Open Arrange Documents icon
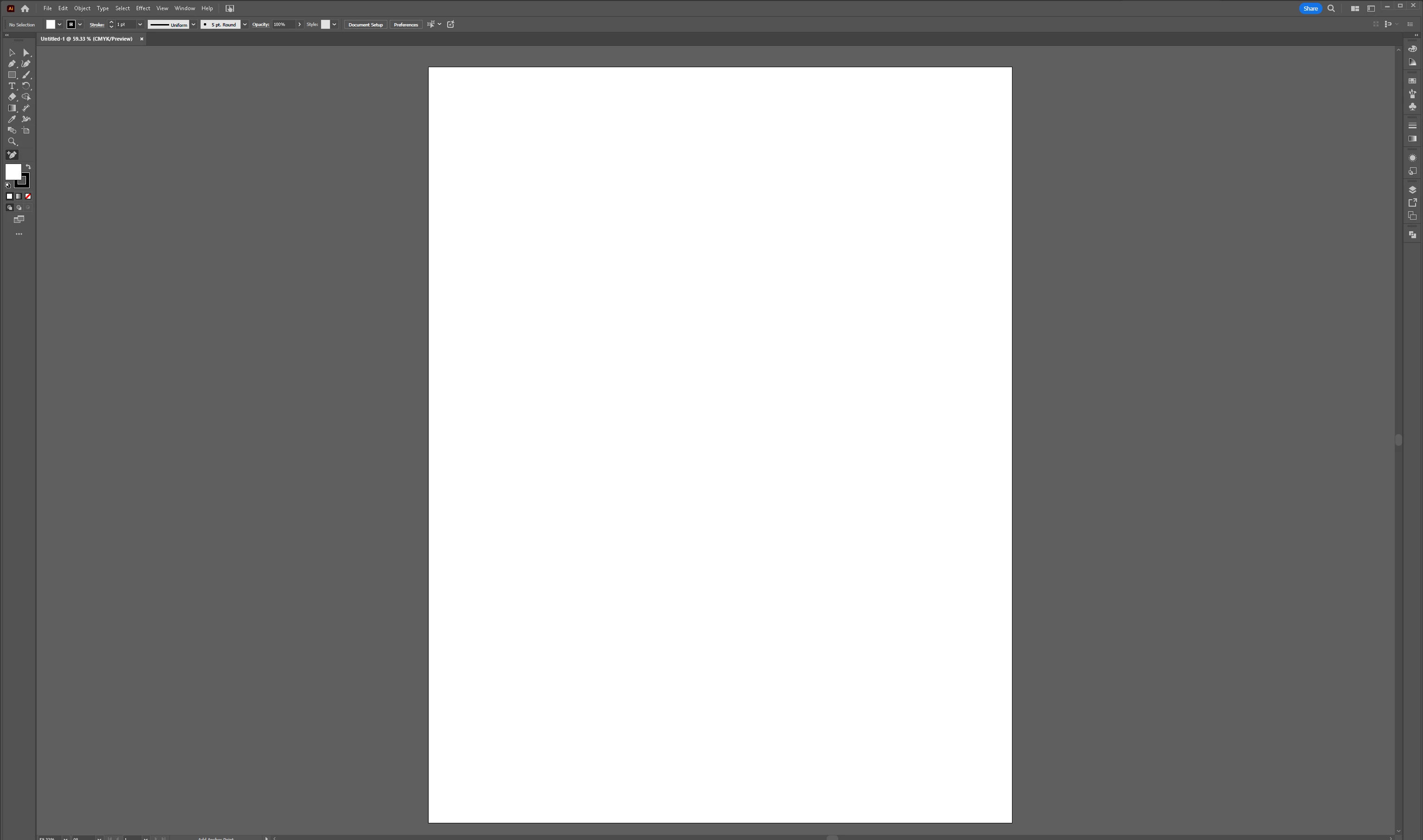1423x840 pixels. pyautogui.click(x=1354, y=8)
